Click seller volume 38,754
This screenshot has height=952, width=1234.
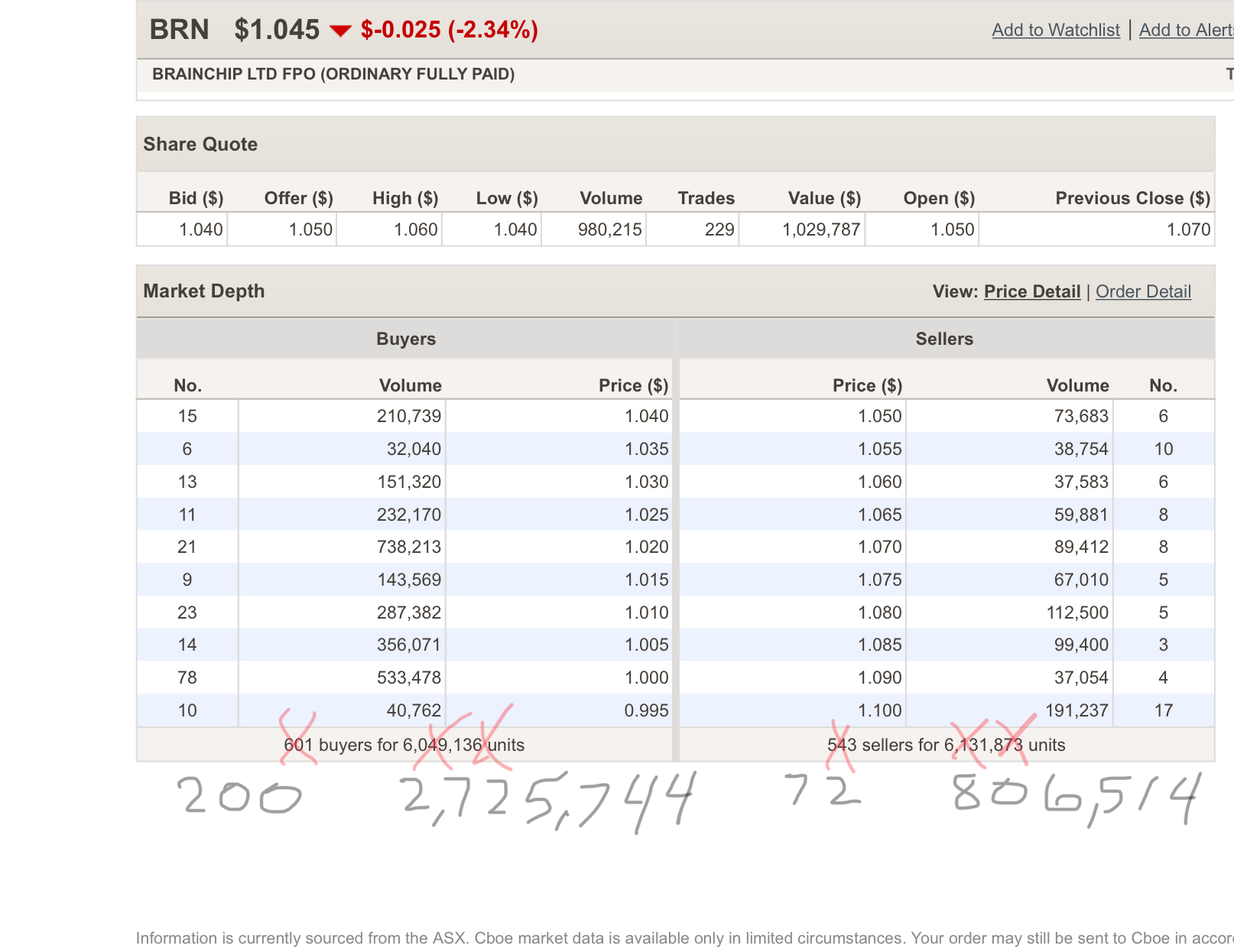tap(1081, 449)
